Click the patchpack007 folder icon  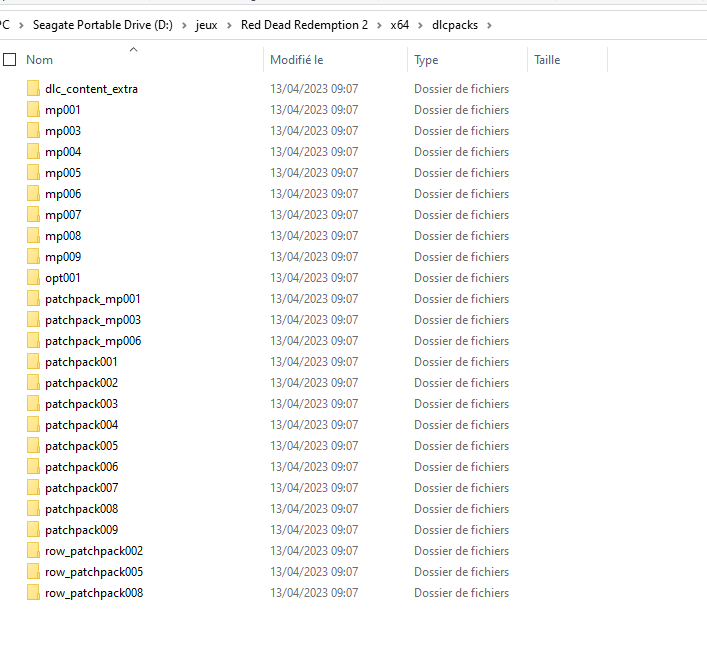33,487
